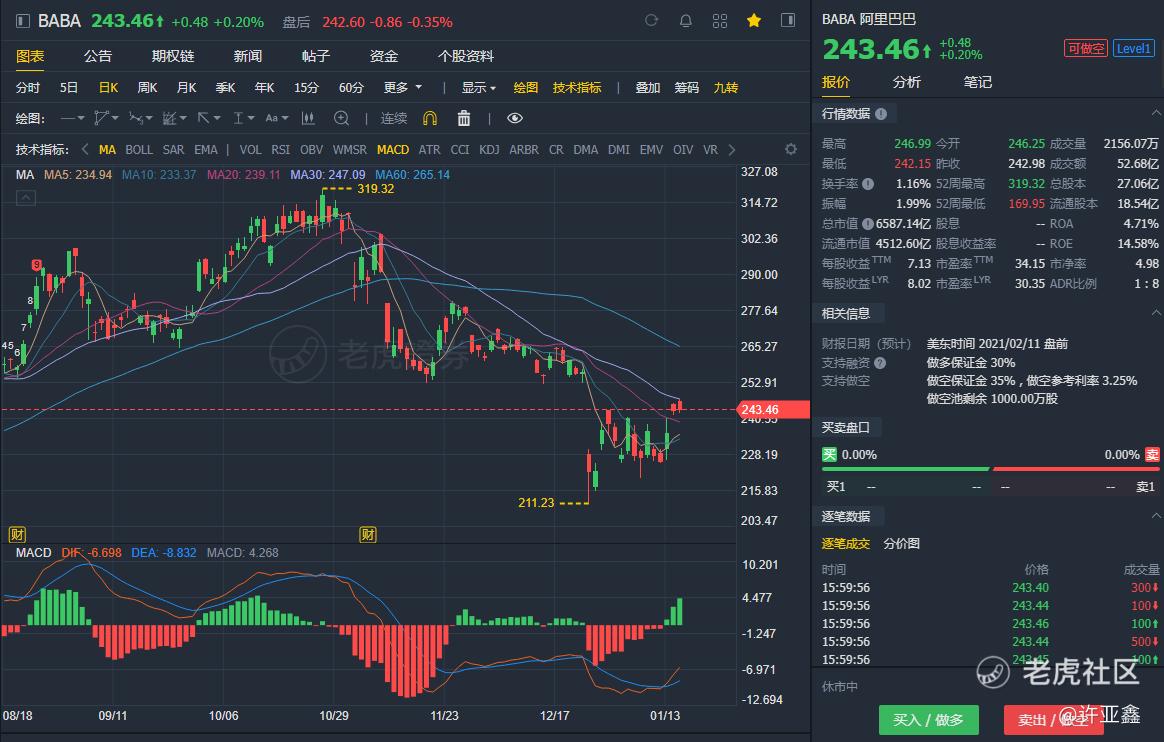This screenshot has width=1164, height=742.
Task: Open the line drawing tool dropdown
Action: pos(72,118)
